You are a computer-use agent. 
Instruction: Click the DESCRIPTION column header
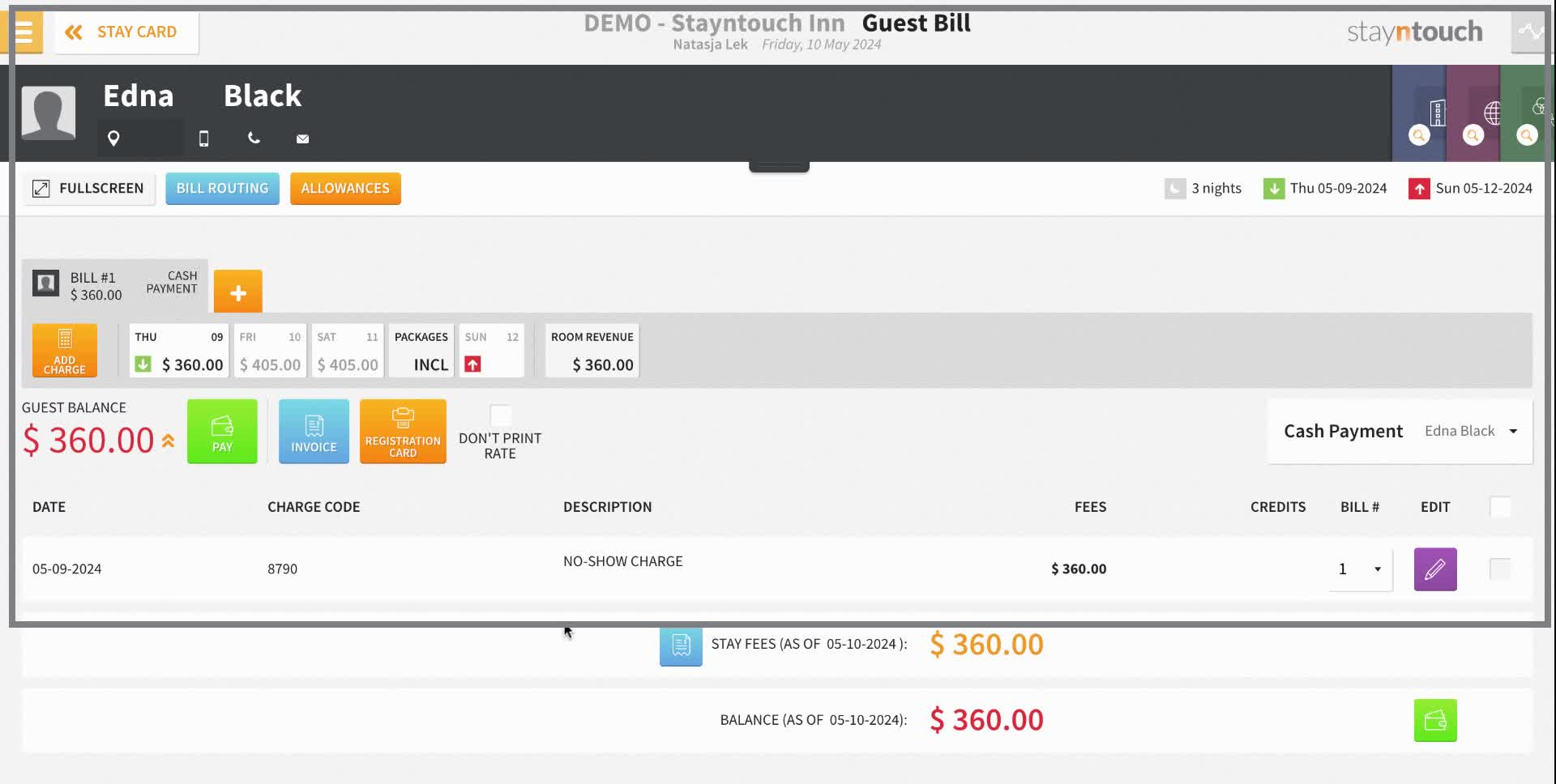tap(607, 507)
